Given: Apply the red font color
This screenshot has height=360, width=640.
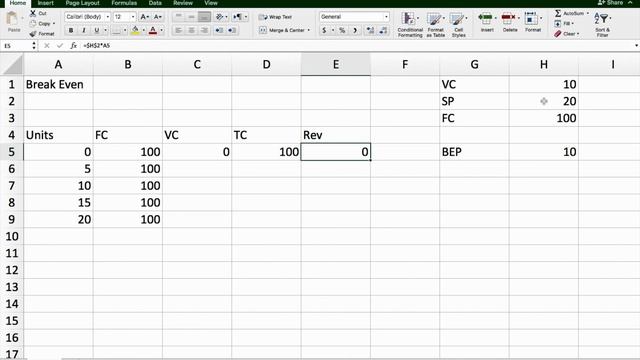Looking at the screenshot, I should coord(153,30).
